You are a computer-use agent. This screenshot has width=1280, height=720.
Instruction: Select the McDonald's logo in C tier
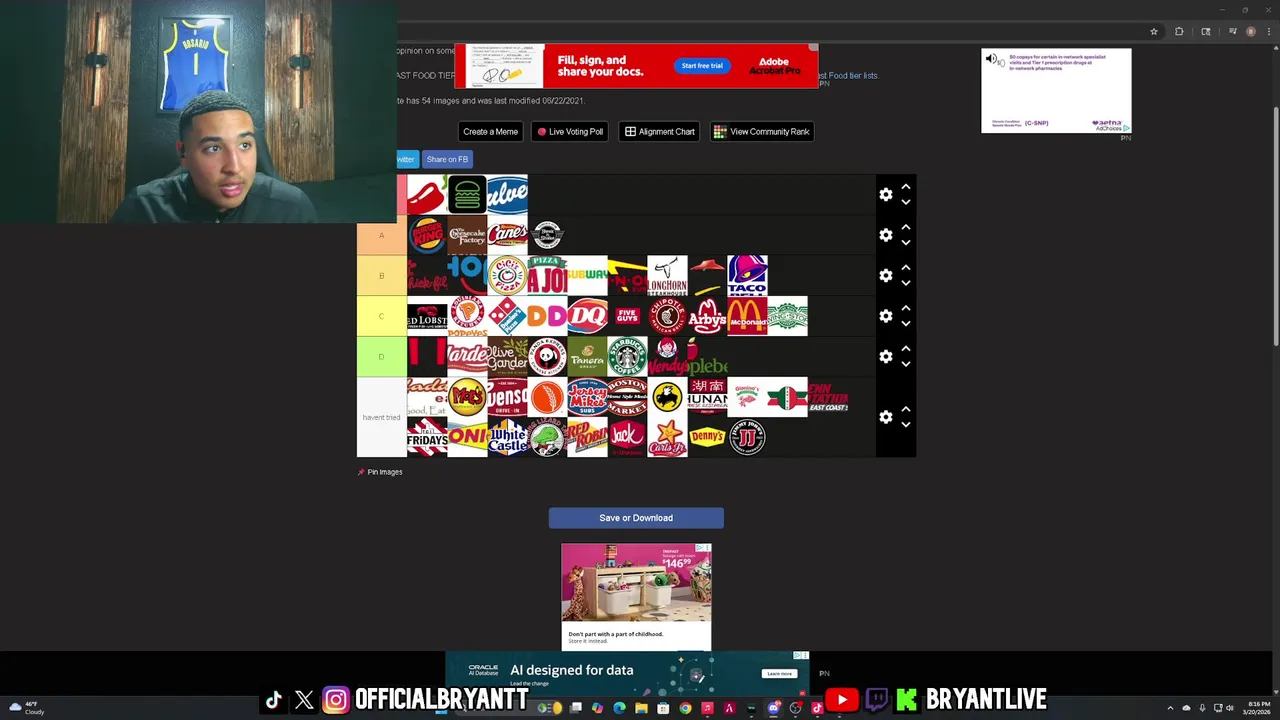tap(747, 316)
